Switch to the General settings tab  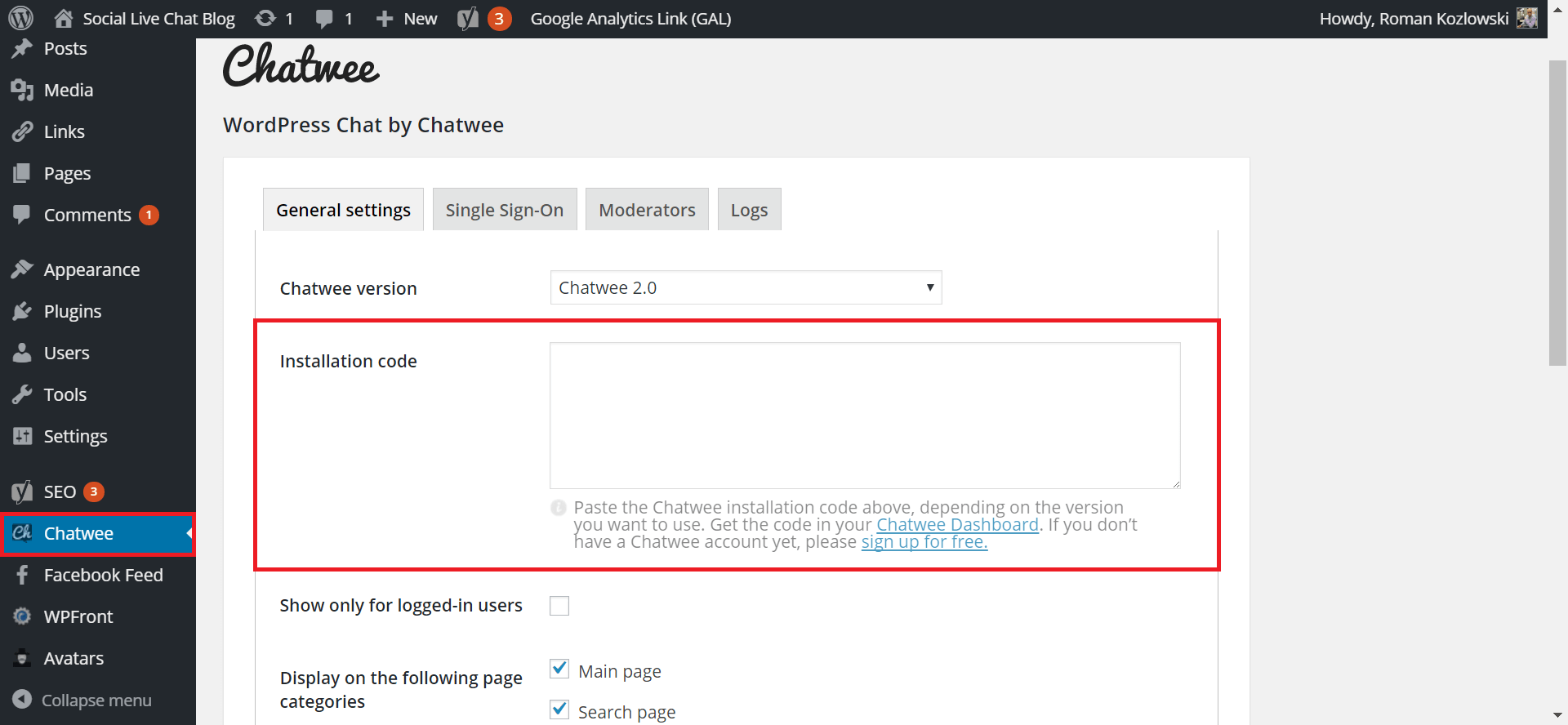(x=343, y=210)
